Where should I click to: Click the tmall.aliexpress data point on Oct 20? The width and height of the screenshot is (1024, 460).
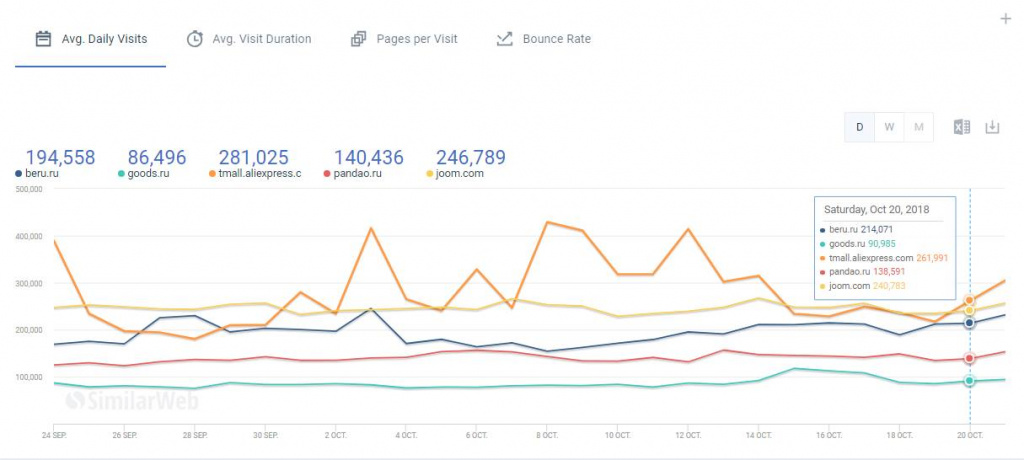coord(969,300)
